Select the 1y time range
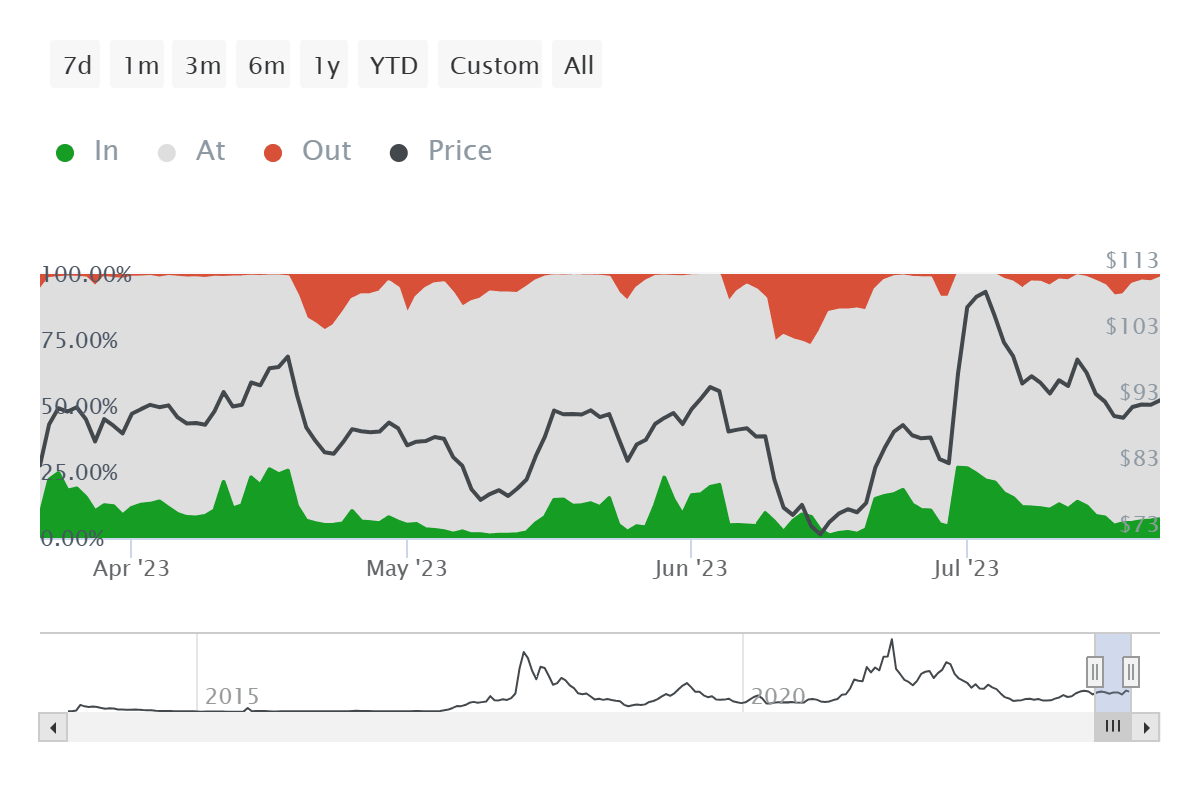This screenshot has height=800, width=1200. pyautogui.click(x=324, y=64)
